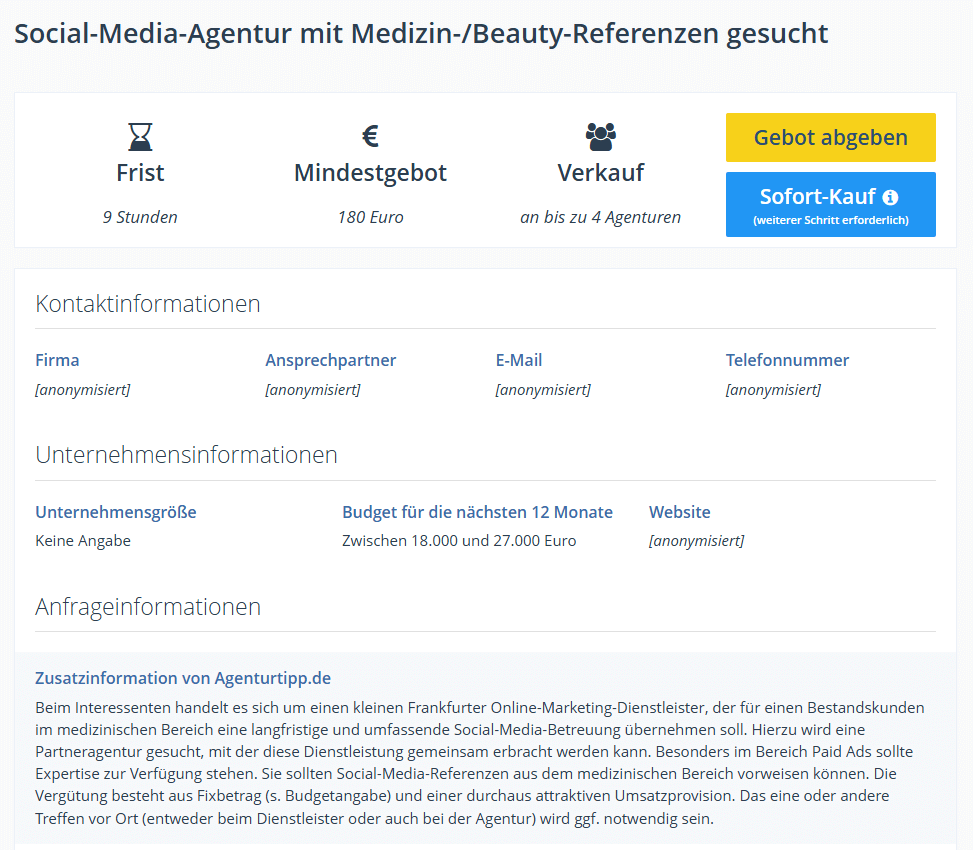Click the info icon on Sofort-Kauf

(x=890, y=197)
